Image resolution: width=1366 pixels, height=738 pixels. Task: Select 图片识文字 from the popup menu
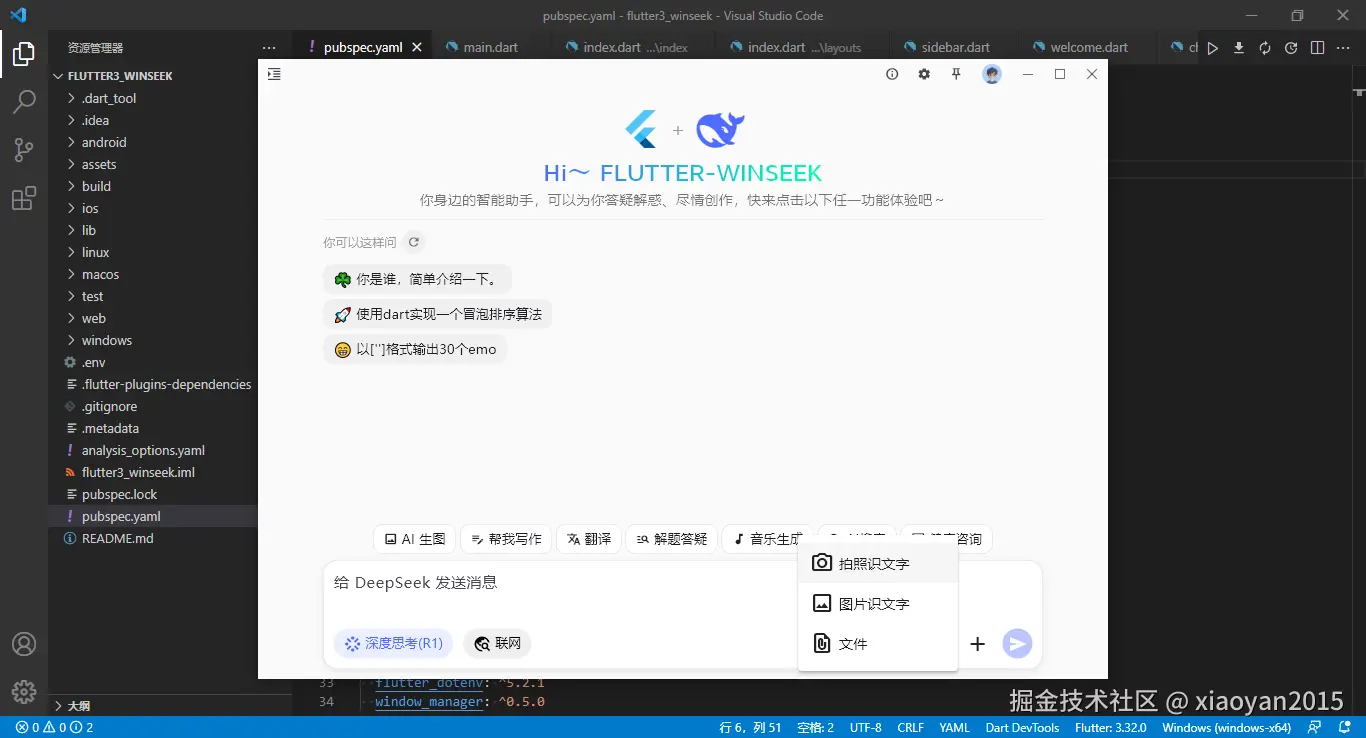[x=878, y=604]
